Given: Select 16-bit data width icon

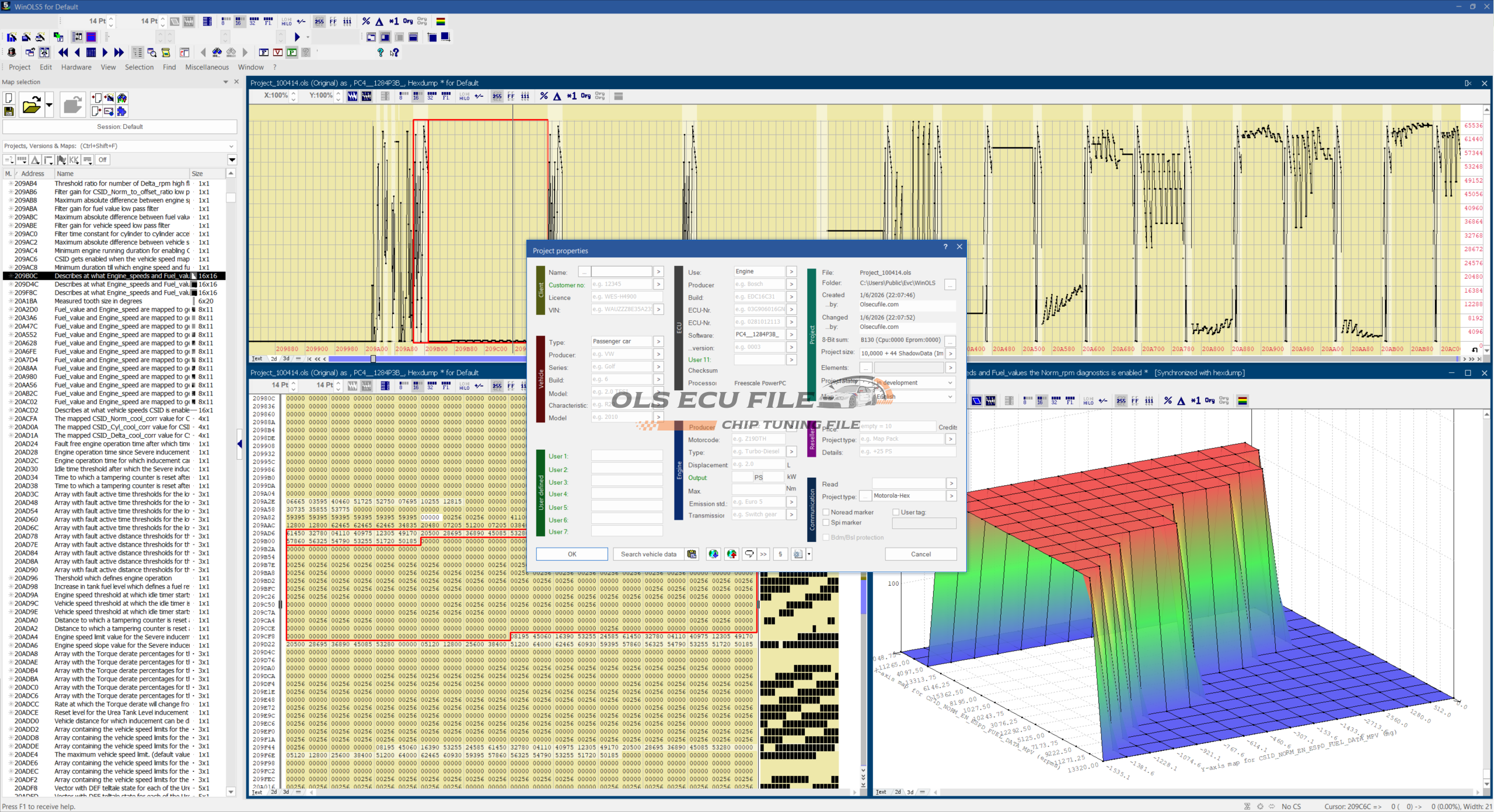Looking at the screenshot, I should tap(239, 22).
